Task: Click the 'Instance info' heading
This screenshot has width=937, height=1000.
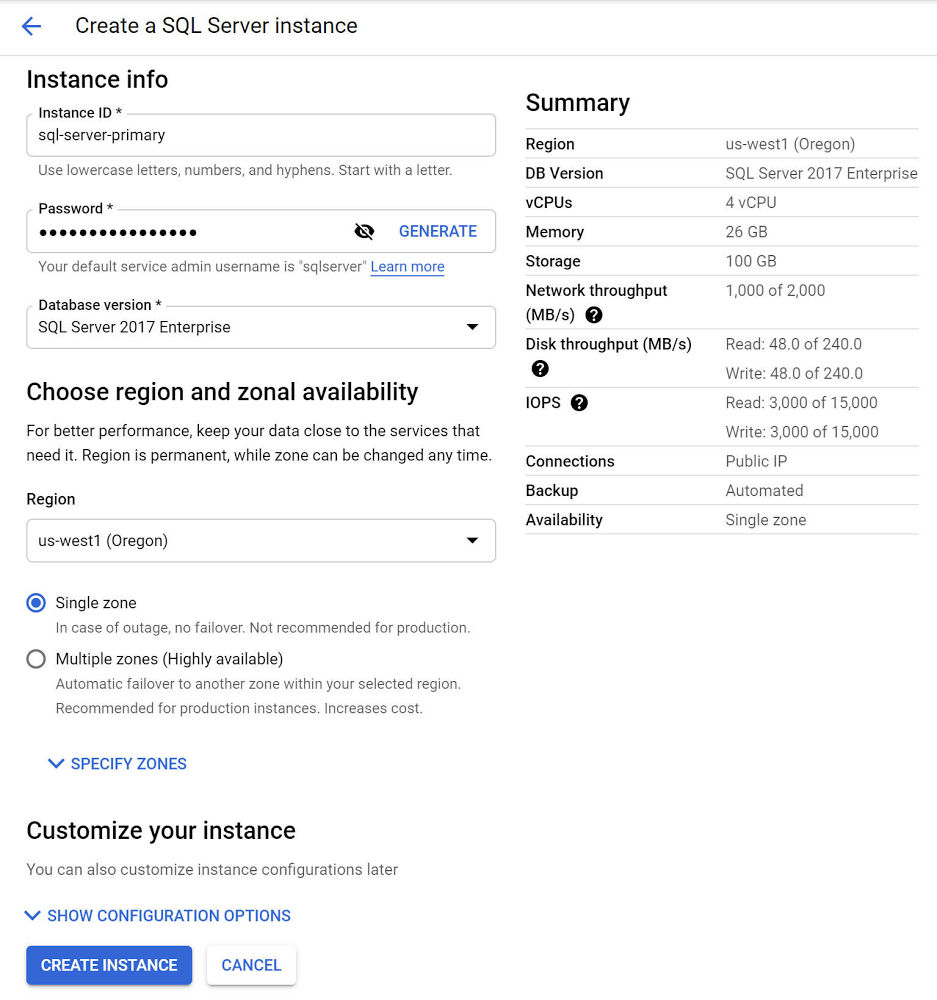Action: 97,80
